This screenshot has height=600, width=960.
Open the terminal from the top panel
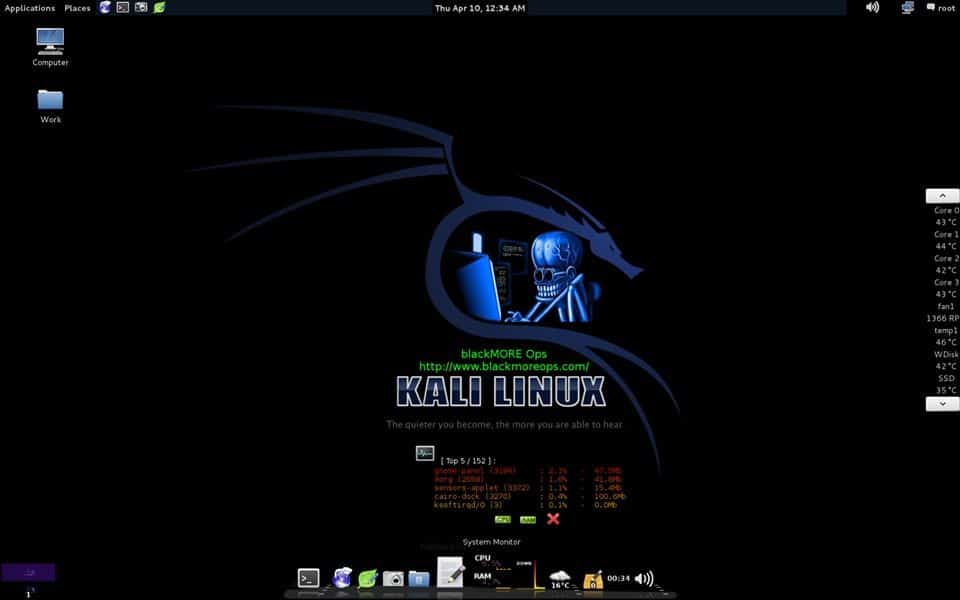click(x=123, y=7)
